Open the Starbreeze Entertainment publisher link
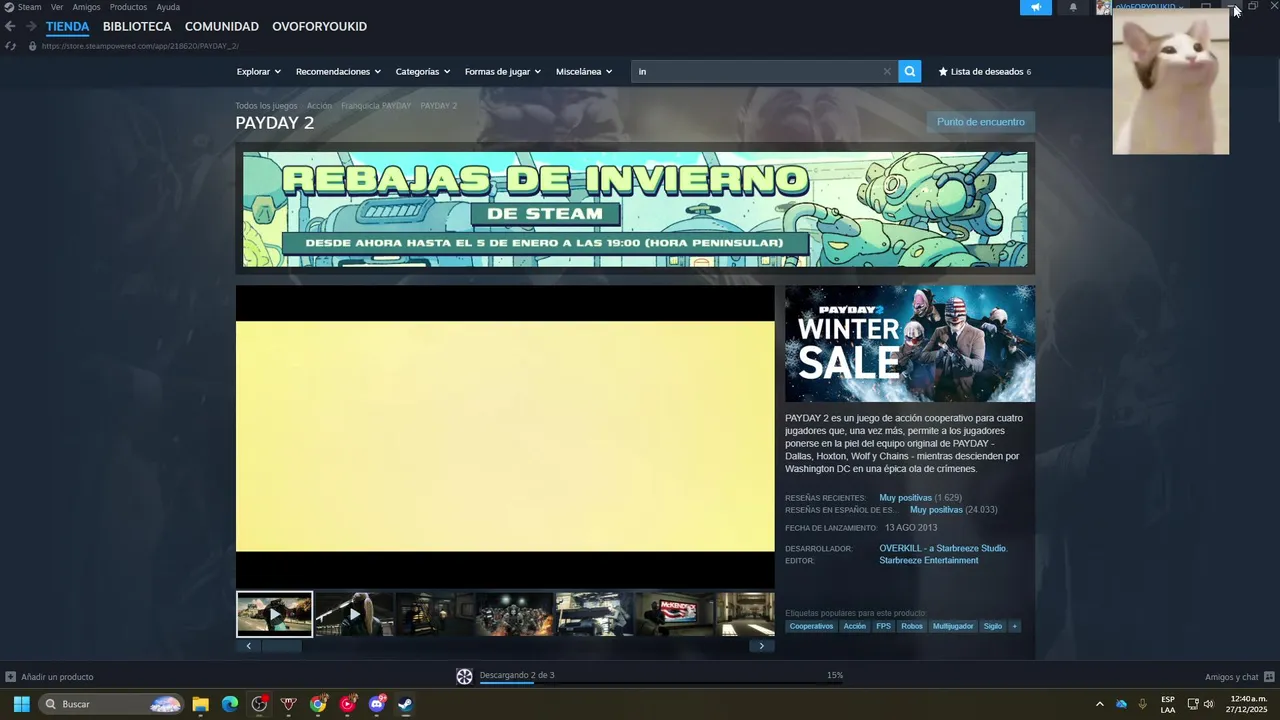This screenshot has width=1280, height=720. [928, 560]
